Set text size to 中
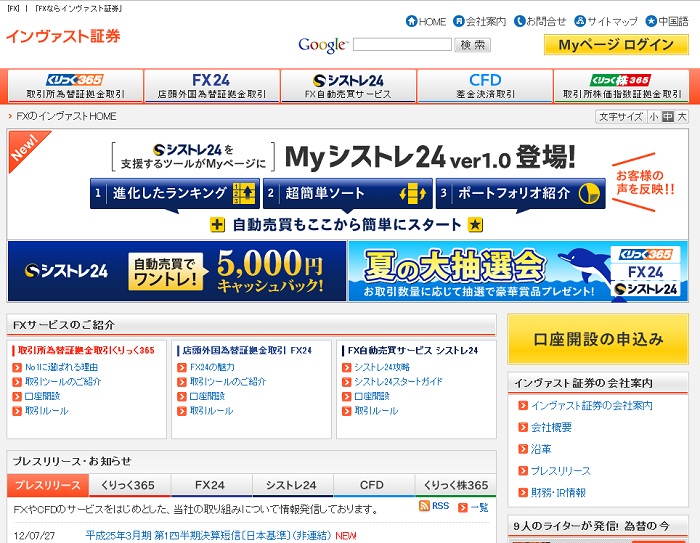This screenshot has height=543, width=700. 667,117
